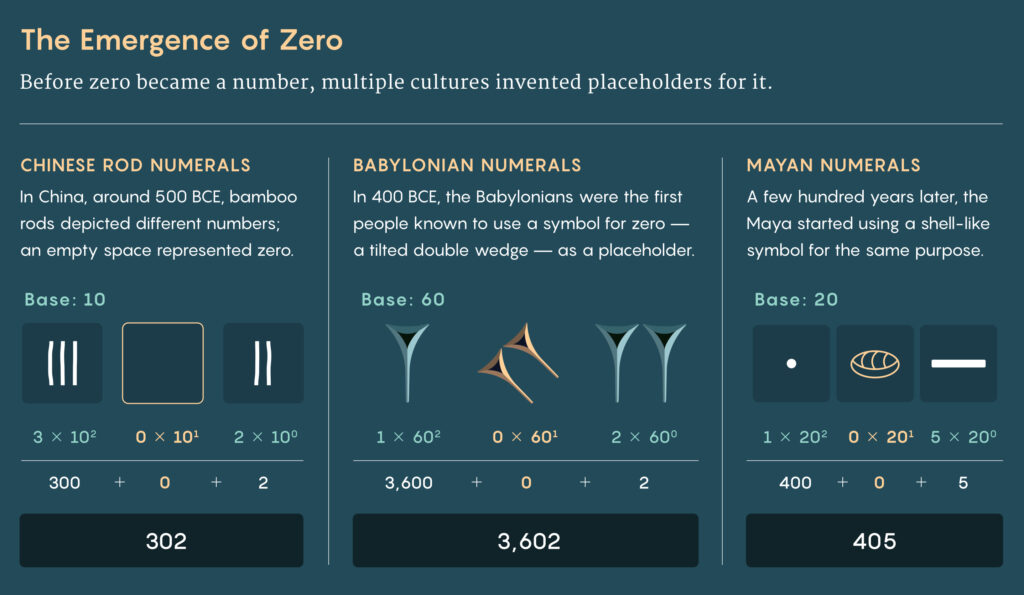Select the tilted double wedge zero symbol
1024x595 pixels.
tap(519, 363)
